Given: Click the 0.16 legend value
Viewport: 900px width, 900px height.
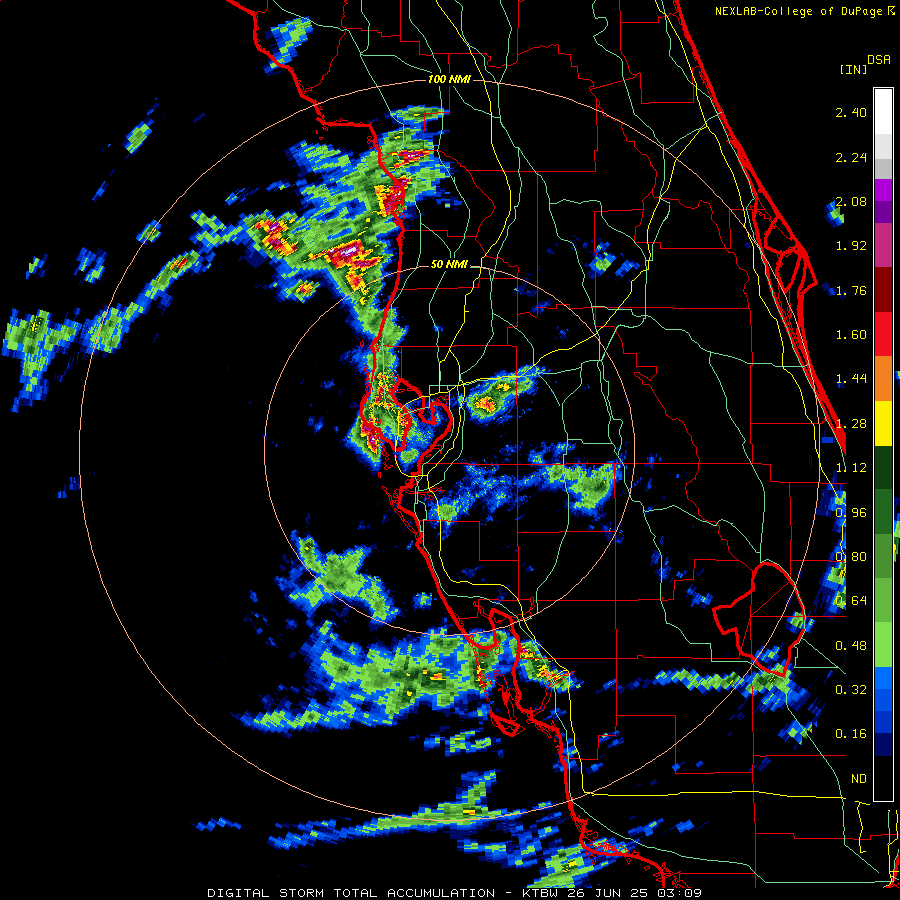Looking at the screenshot, I should click(x=851, y=734).
